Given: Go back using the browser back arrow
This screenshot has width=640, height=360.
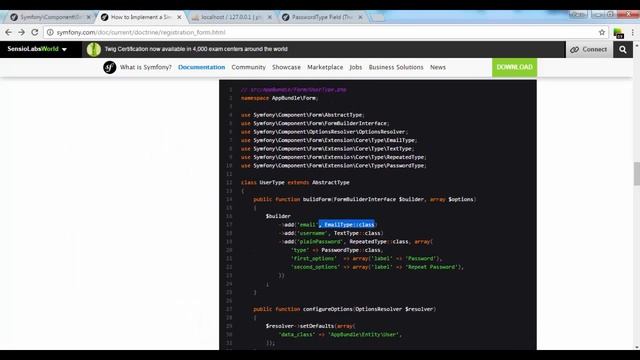Looking at the screenshot, I should pos(8,32).
